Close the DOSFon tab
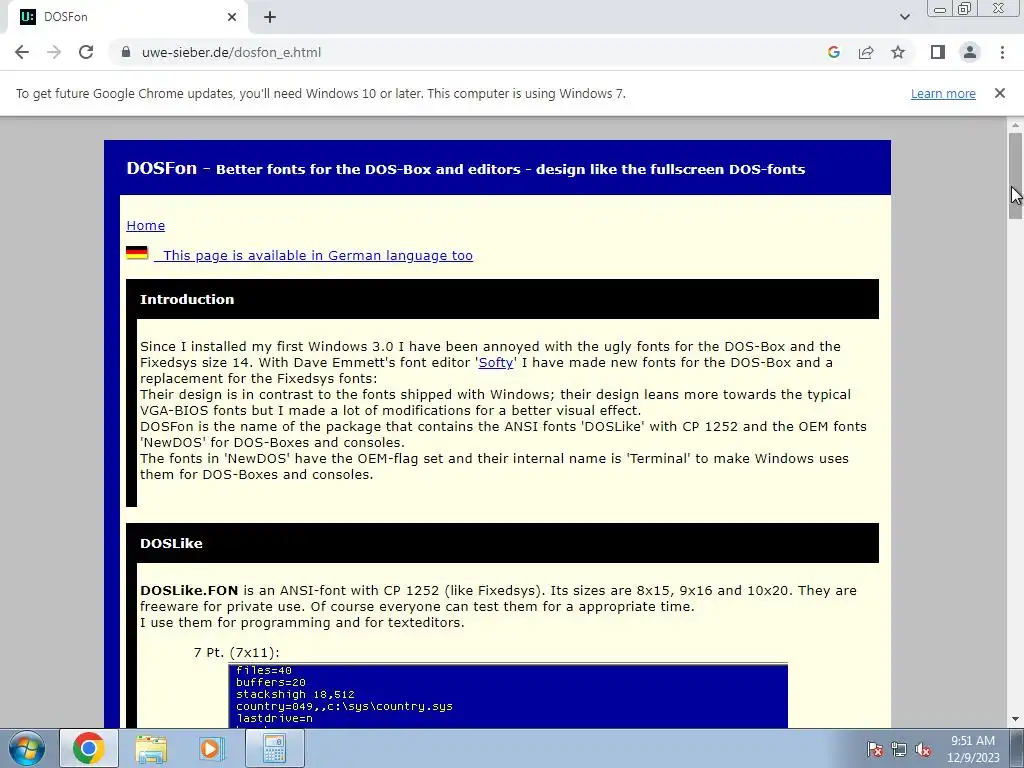Image resolution: width=1024 pixels, height=768 pixels. pyautogui.click(x=232, y=17)
